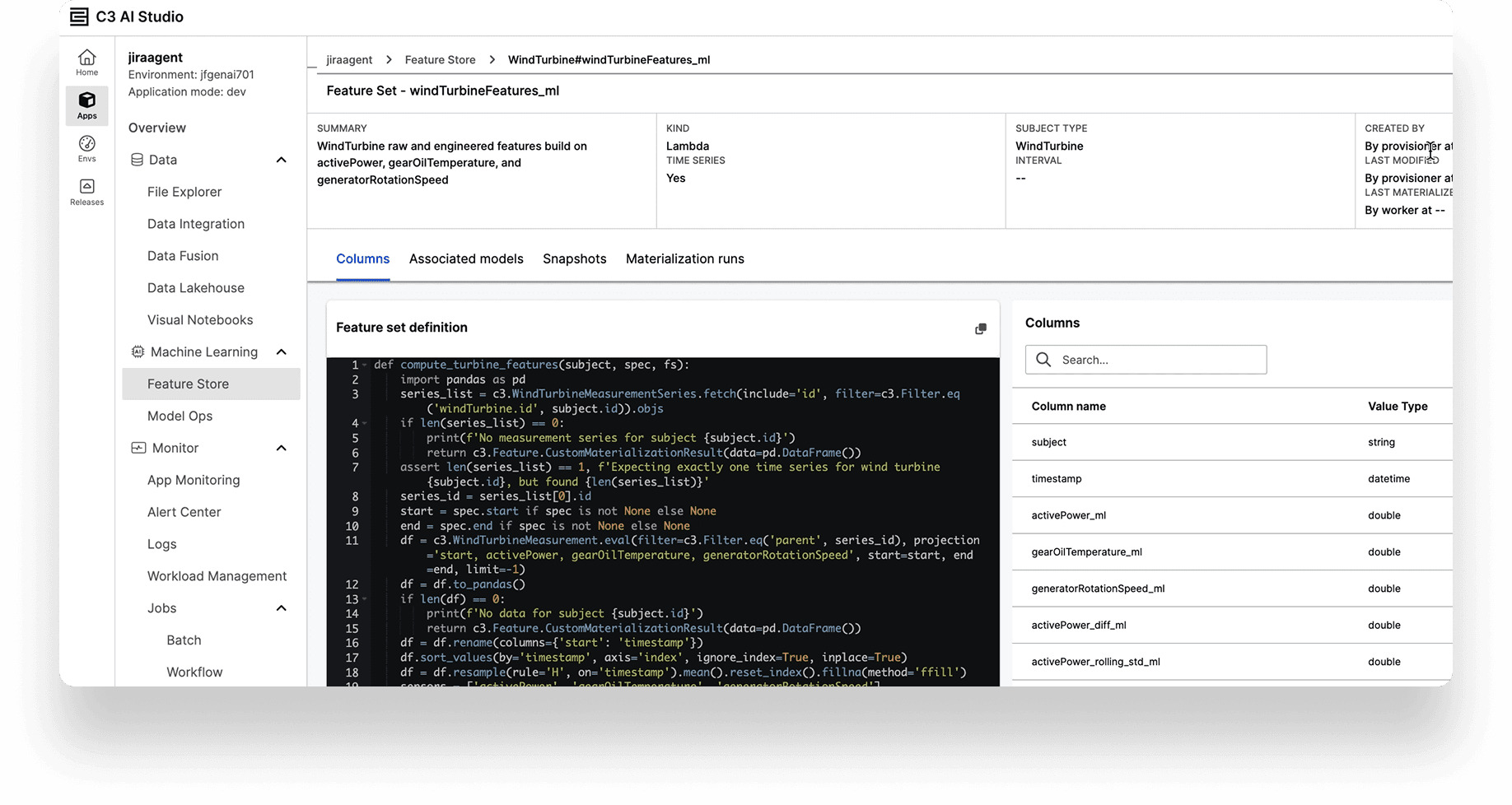Click the datetime value type cell
Screen dimensions: 1512x805
pos(1388,479)
